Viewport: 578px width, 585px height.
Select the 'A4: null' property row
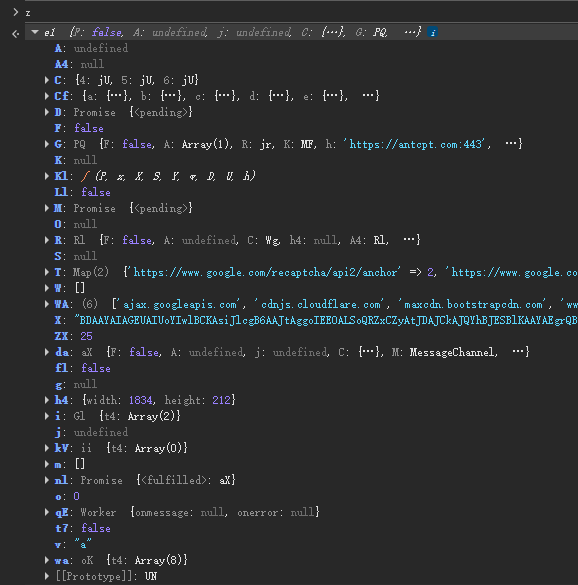point(79,65)
